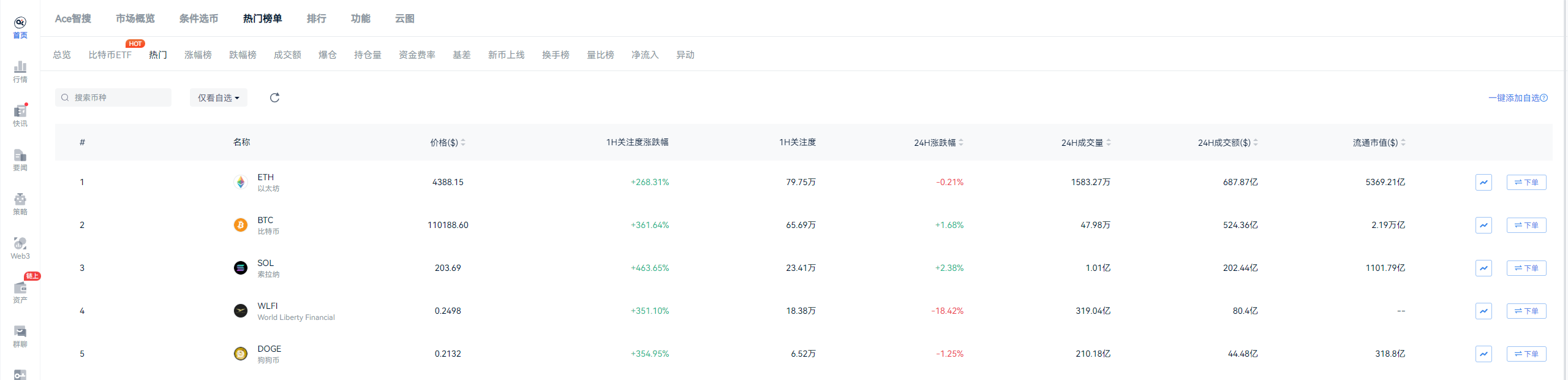Image resolution: width=1568 pixels, height=380 pixels.
Task: Click the World Liberty Financial name text
Action: 296,317
